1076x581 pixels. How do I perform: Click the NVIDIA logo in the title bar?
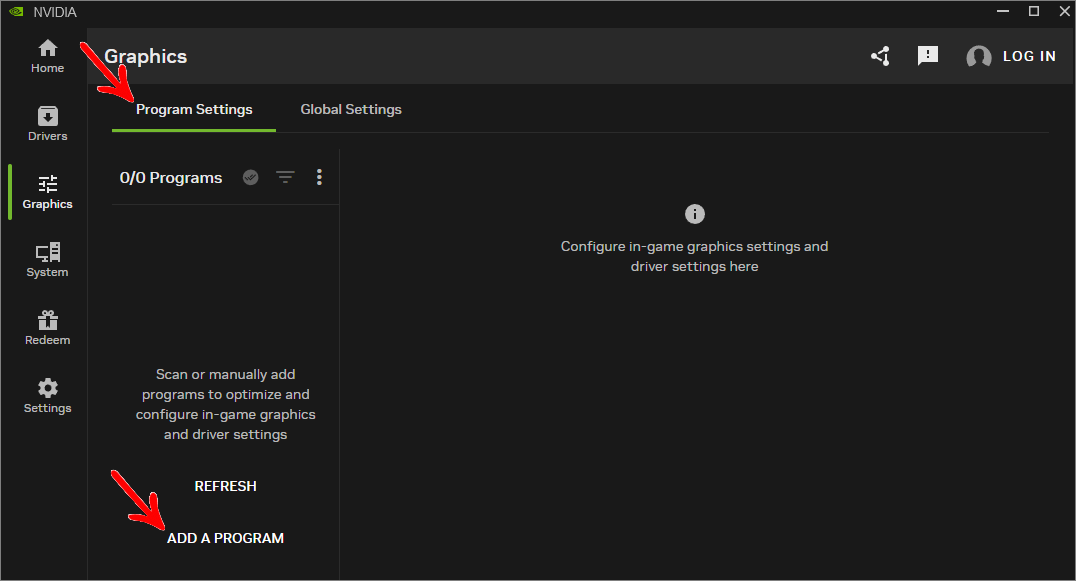(x=16, y=12)
